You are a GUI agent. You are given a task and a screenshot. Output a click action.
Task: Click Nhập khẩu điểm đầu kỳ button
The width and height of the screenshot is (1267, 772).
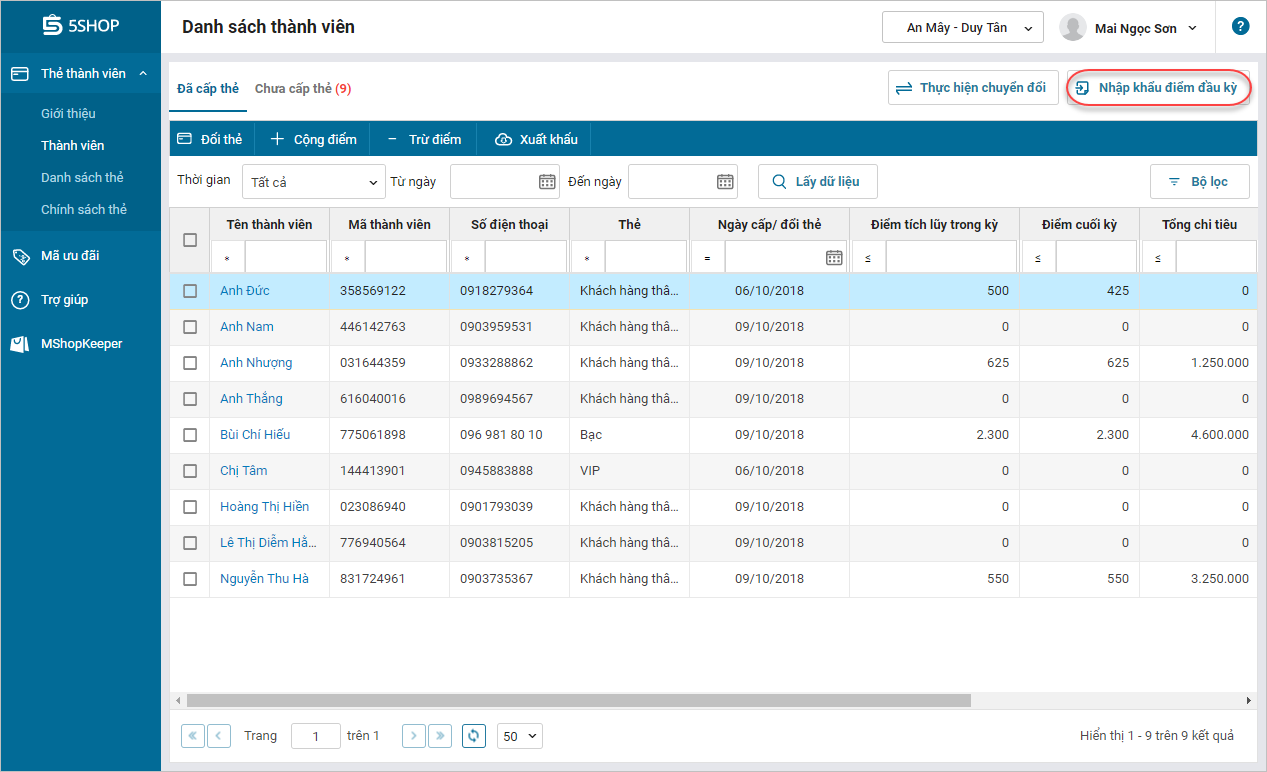[1158, 88]
